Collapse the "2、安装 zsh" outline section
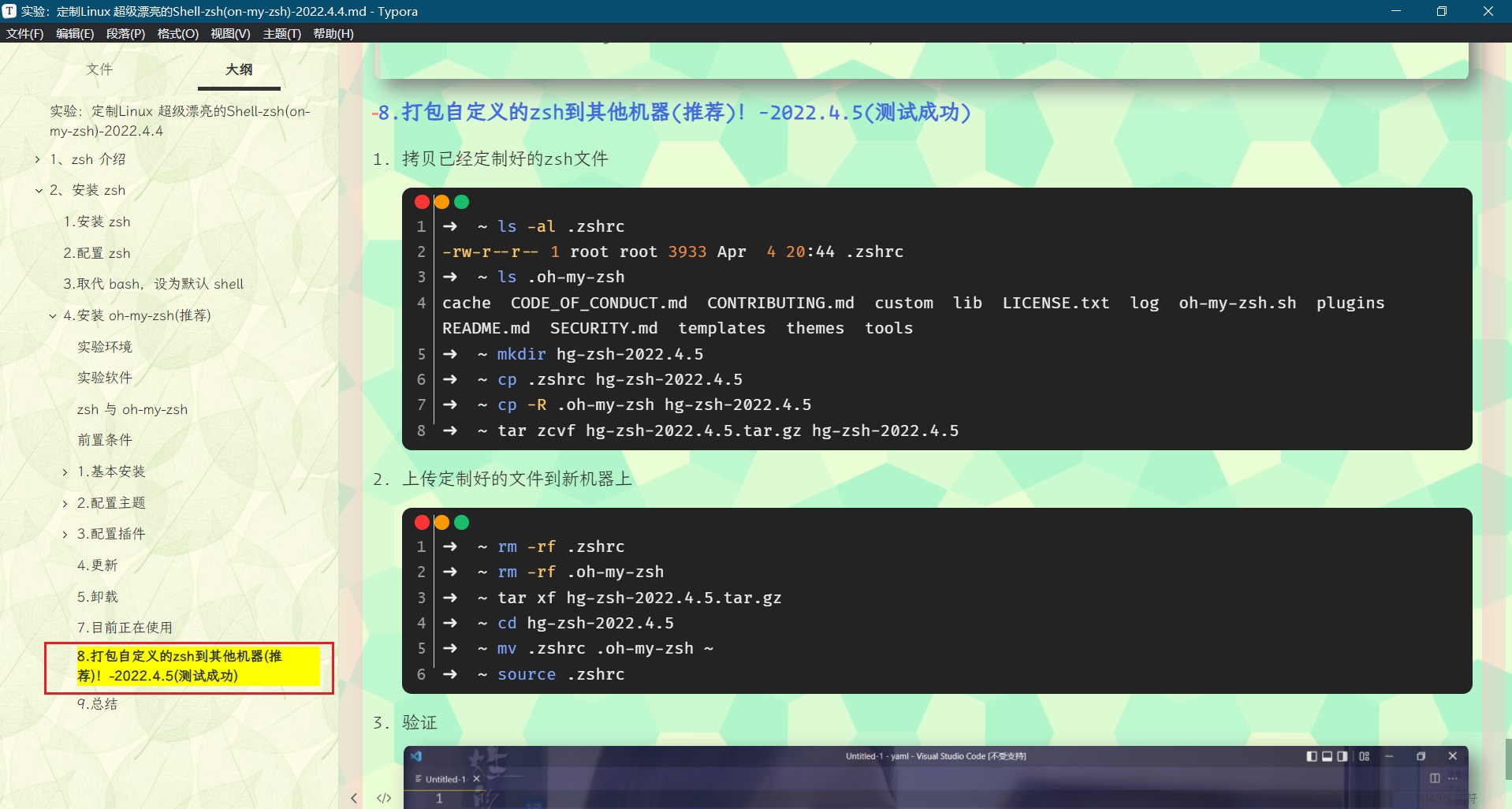 39,190
